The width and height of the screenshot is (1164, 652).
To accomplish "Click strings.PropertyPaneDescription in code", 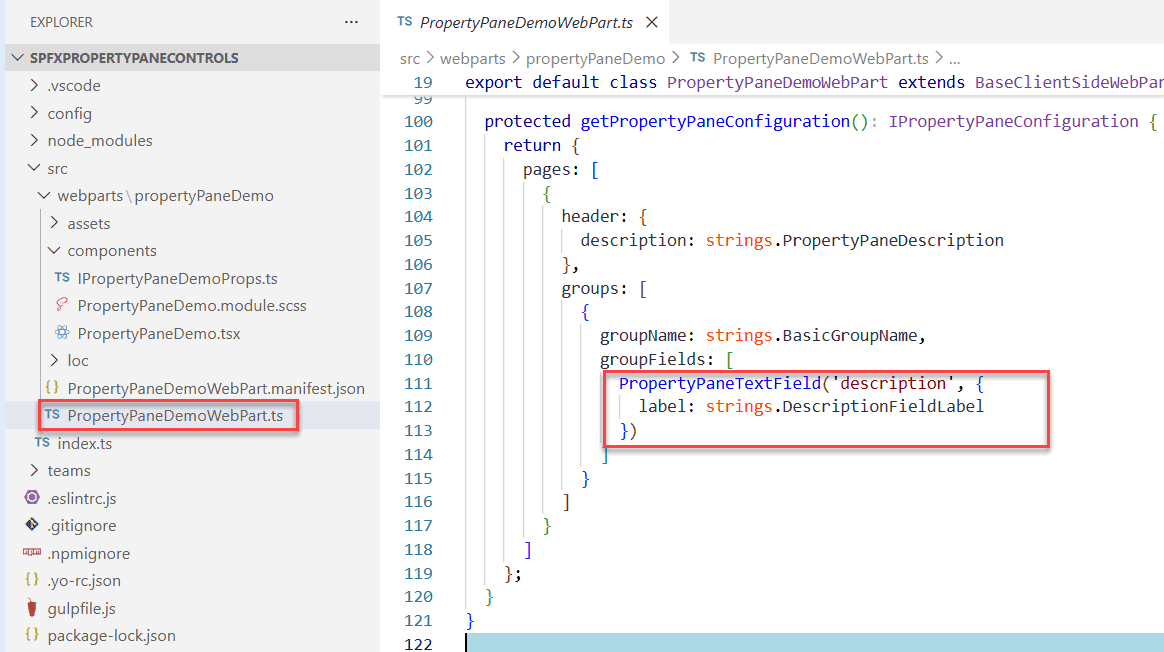I will click(854, 241).
